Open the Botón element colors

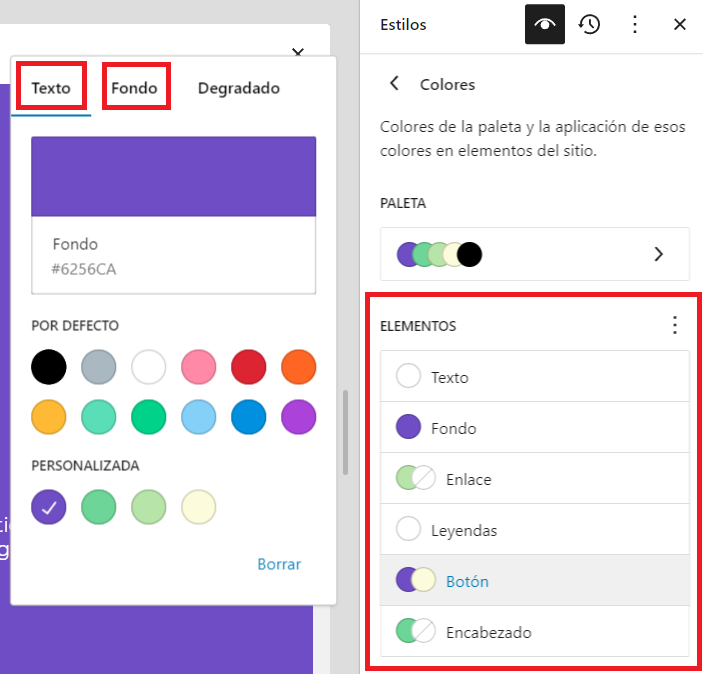(535, 581)
